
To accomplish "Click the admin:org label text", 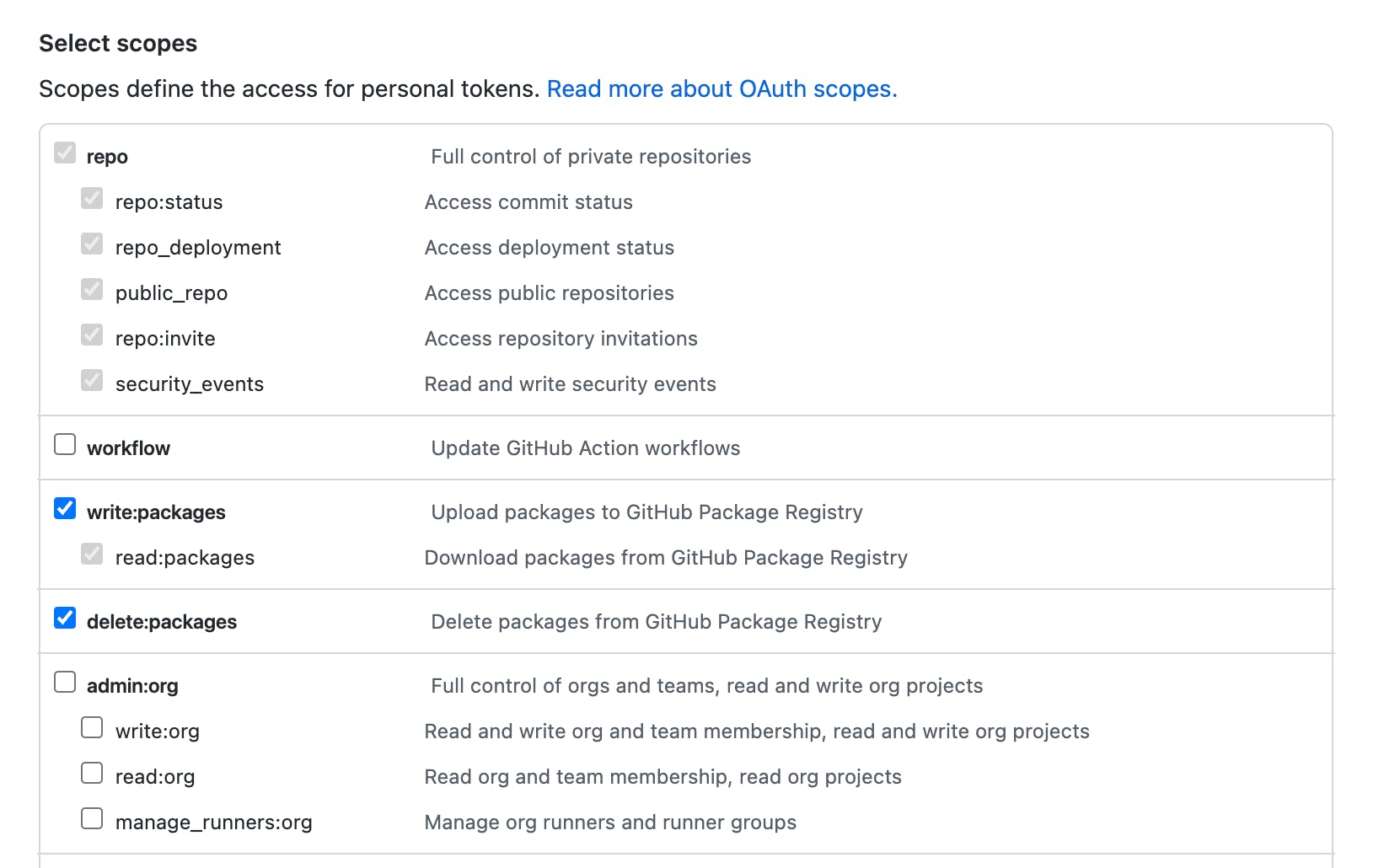I will coord(132,686).
